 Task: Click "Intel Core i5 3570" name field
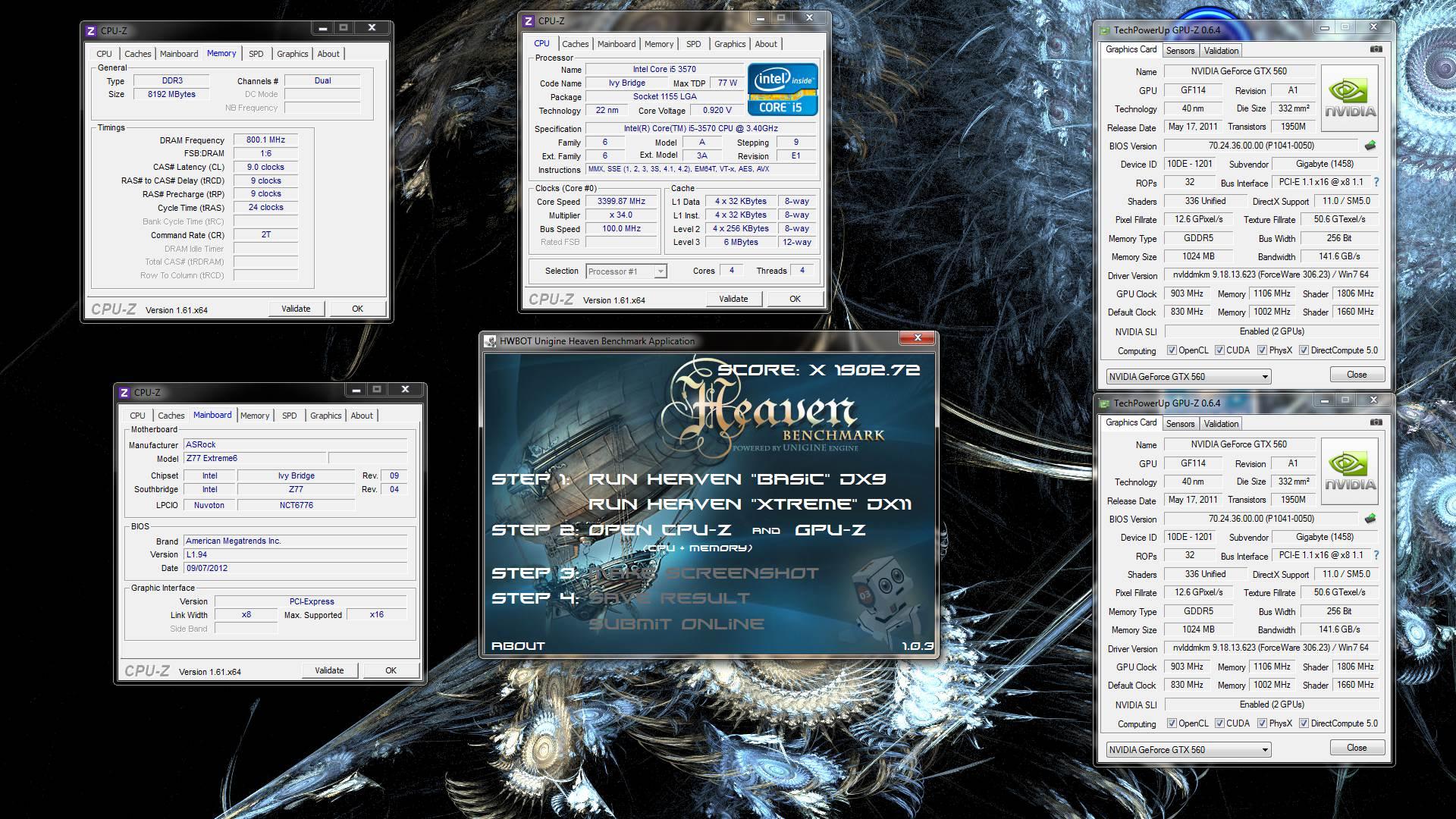pyautogui.click(x=664, y=70)
